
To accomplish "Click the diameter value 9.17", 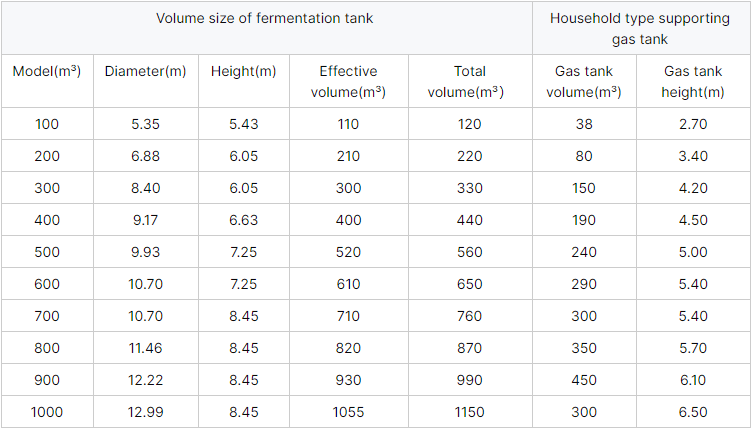I will click(146, 220).
